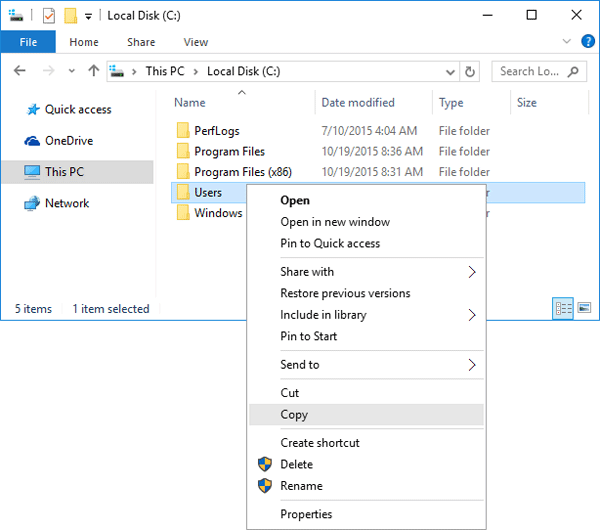Switch to the large icons view
Screen dimensions: 600x530
click(x=583, y=309)
